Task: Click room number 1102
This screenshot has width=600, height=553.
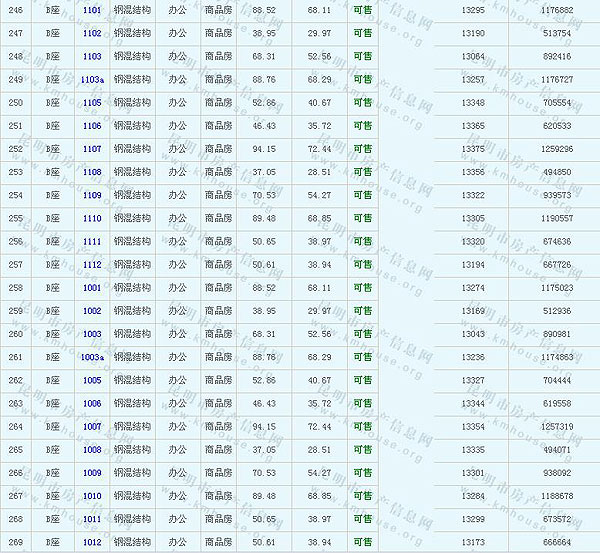Action: coord(92,33)
